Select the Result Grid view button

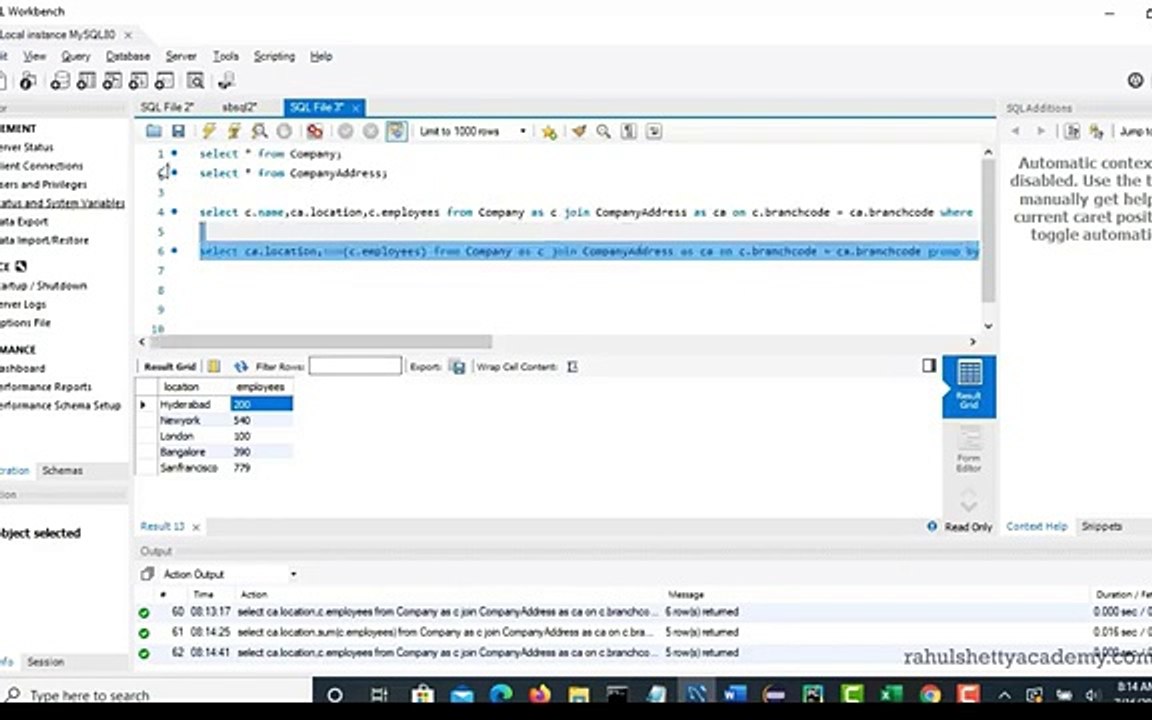[x=969, y=386]
